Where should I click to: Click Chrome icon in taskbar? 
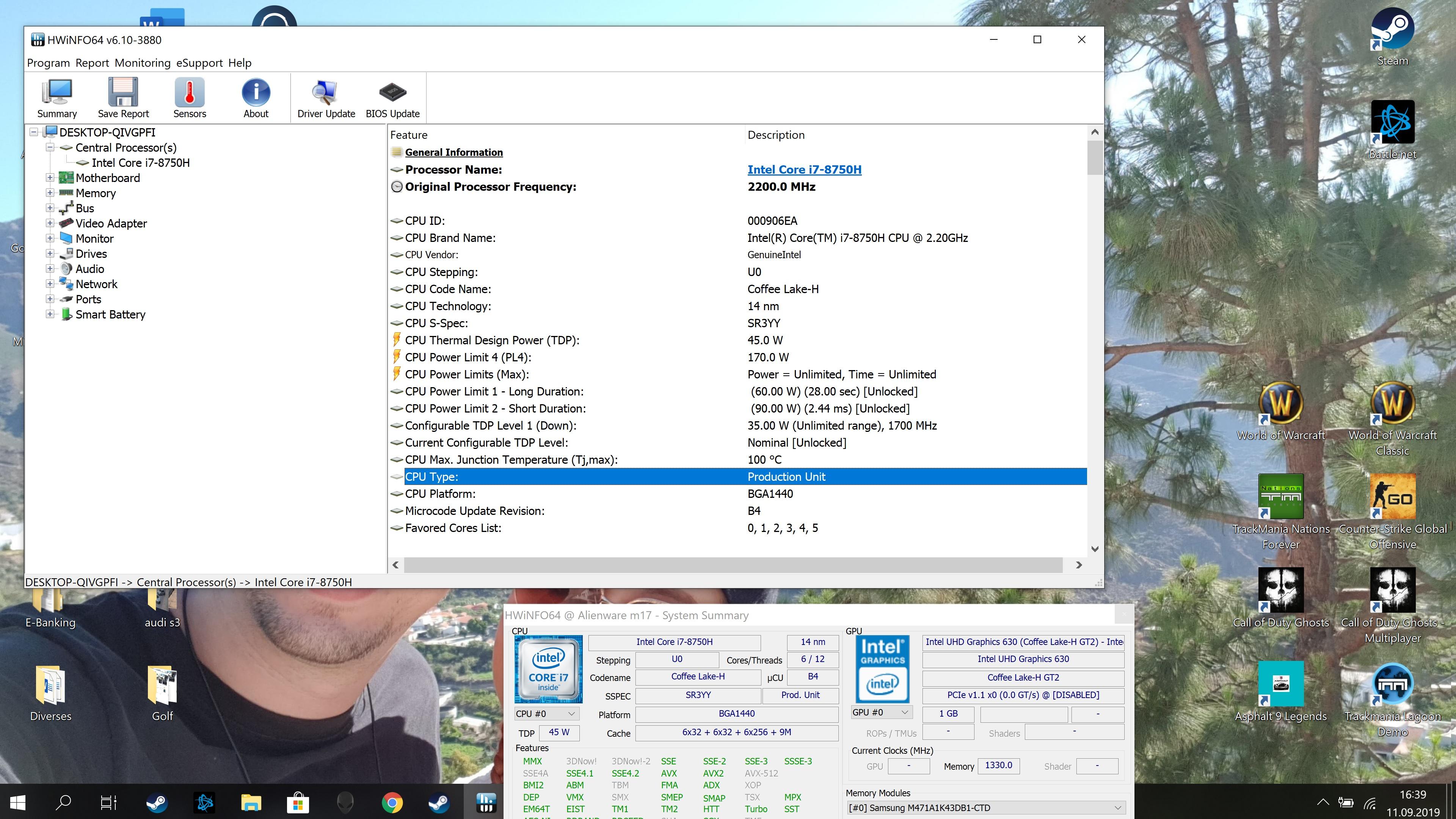point(392,803)
